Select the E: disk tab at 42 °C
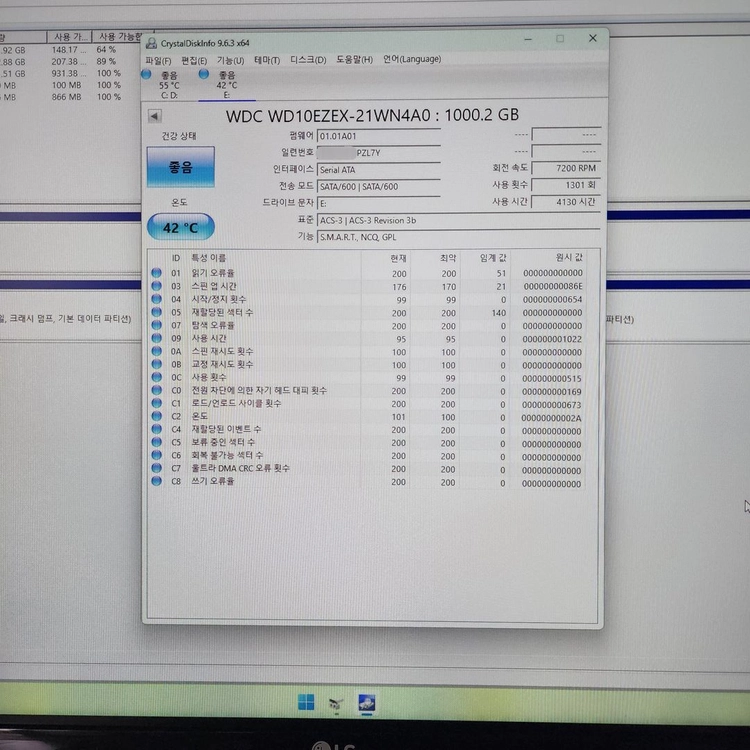Screen dimensions: 750x750 (x=226, y=84)
